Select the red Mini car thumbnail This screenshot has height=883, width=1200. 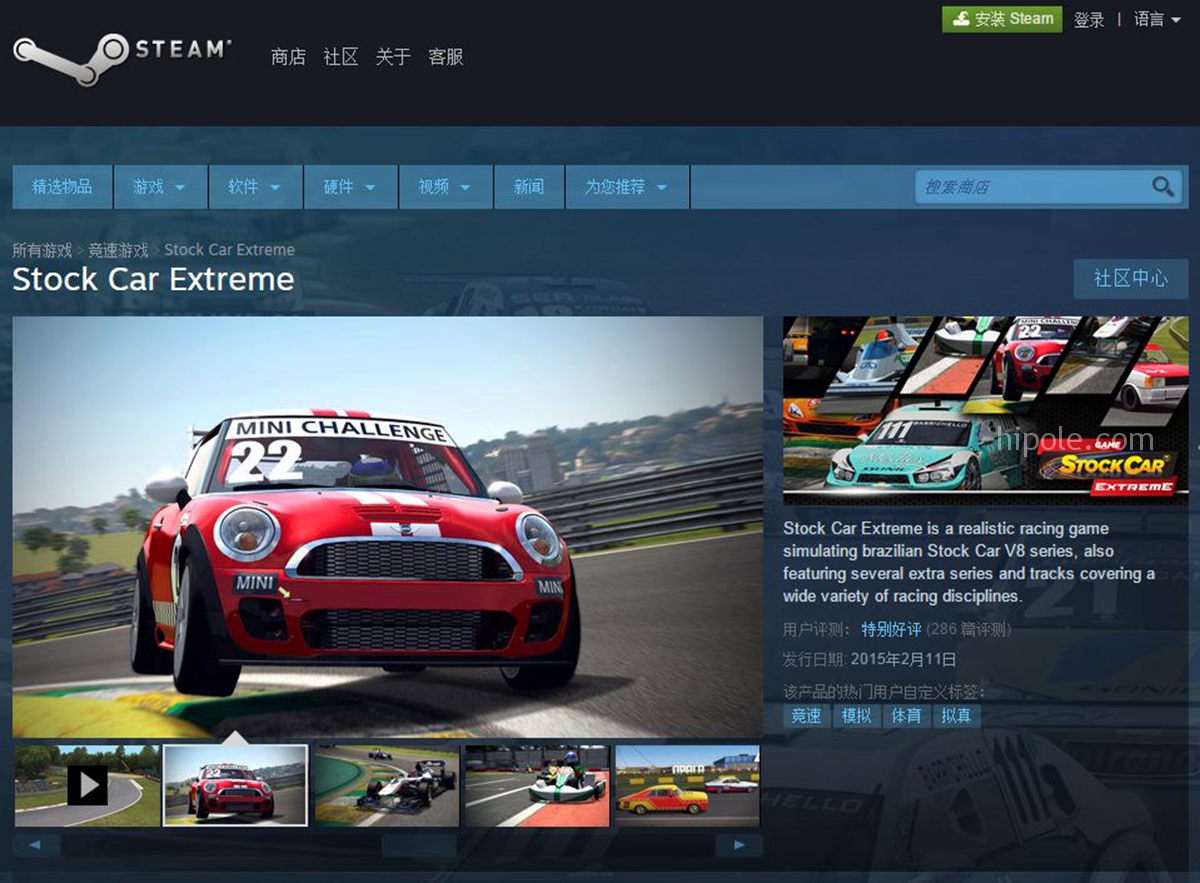pyautogui.click(x=236, y=785)
